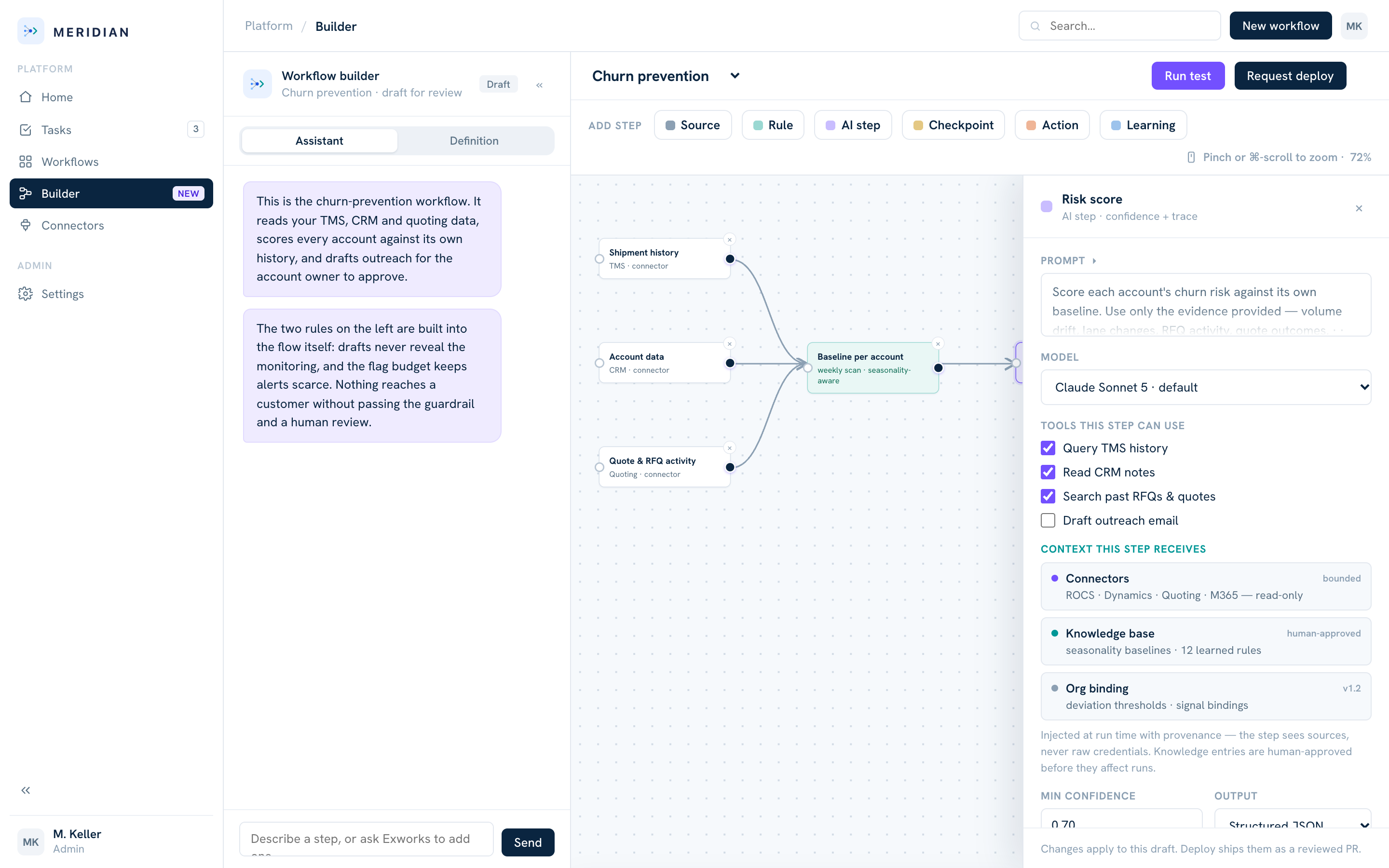Select the Account data source node
Viewport: 1389px width, 868px height.
[664, 364]
